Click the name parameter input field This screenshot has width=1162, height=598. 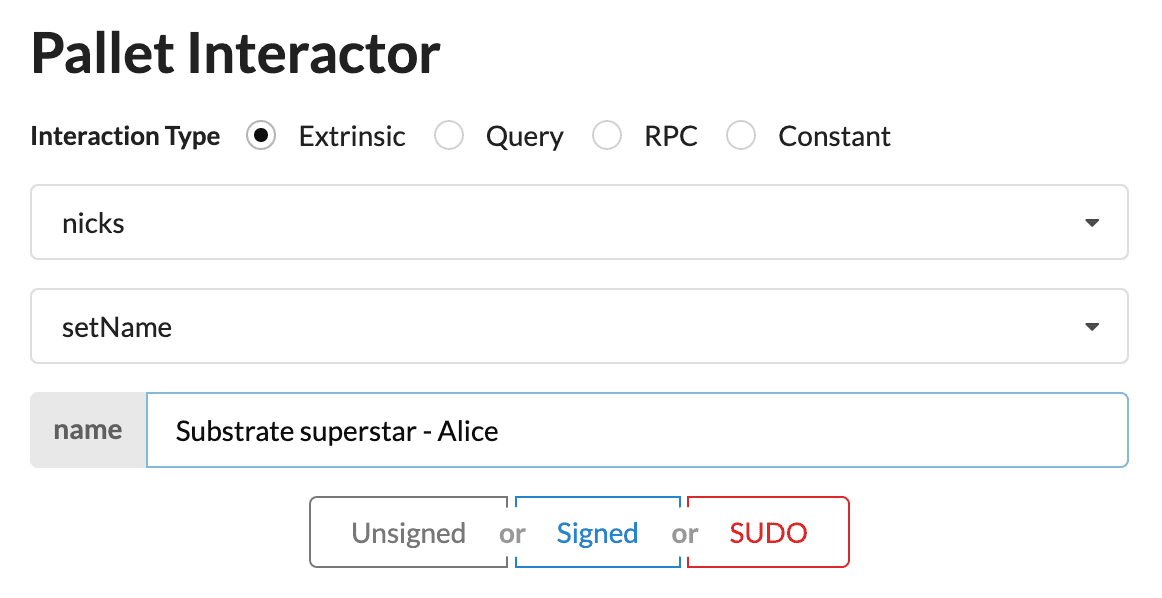(638, 430)
